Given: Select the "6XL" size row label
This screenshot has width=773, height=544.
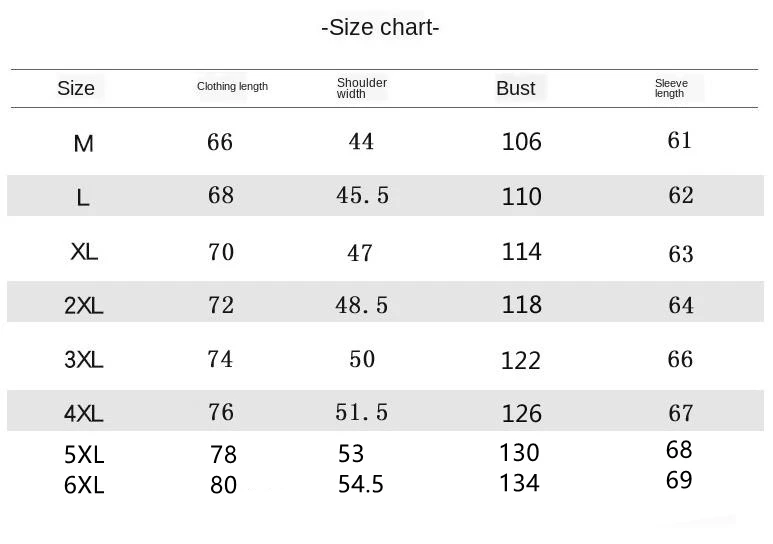Looking at the screenshot, I should click(84, 485).
